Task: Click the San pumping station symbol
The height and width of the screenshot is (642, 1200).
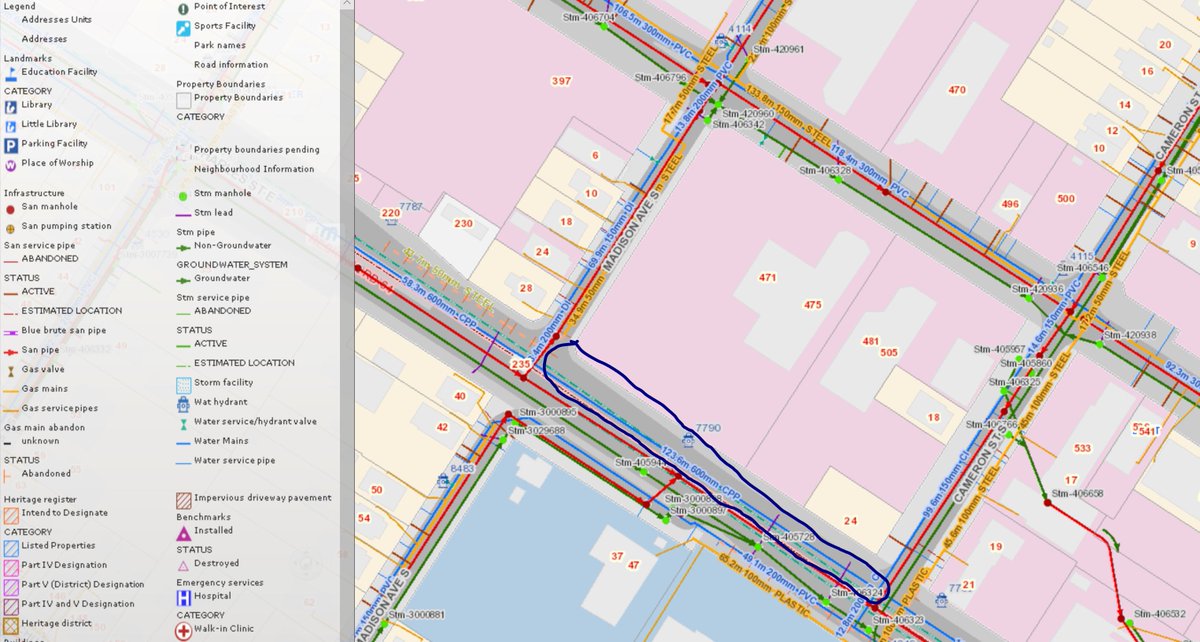Action: 11,227
